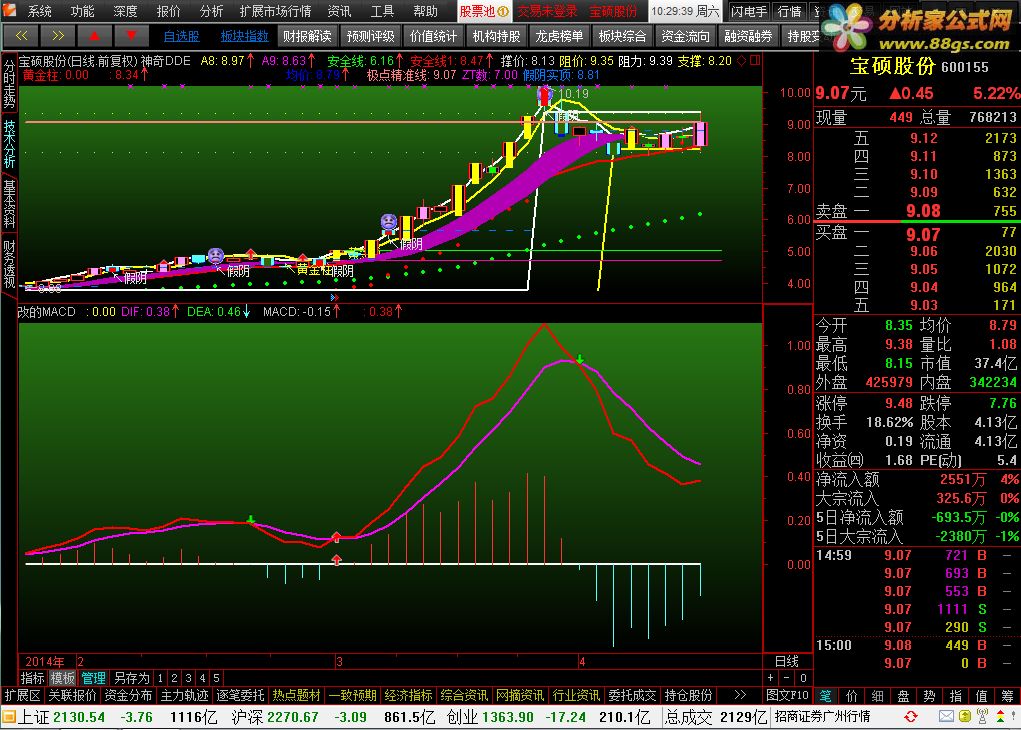Select the 模板 tab below chart
Screen dimensions: 1021x730
pos(63,678)
